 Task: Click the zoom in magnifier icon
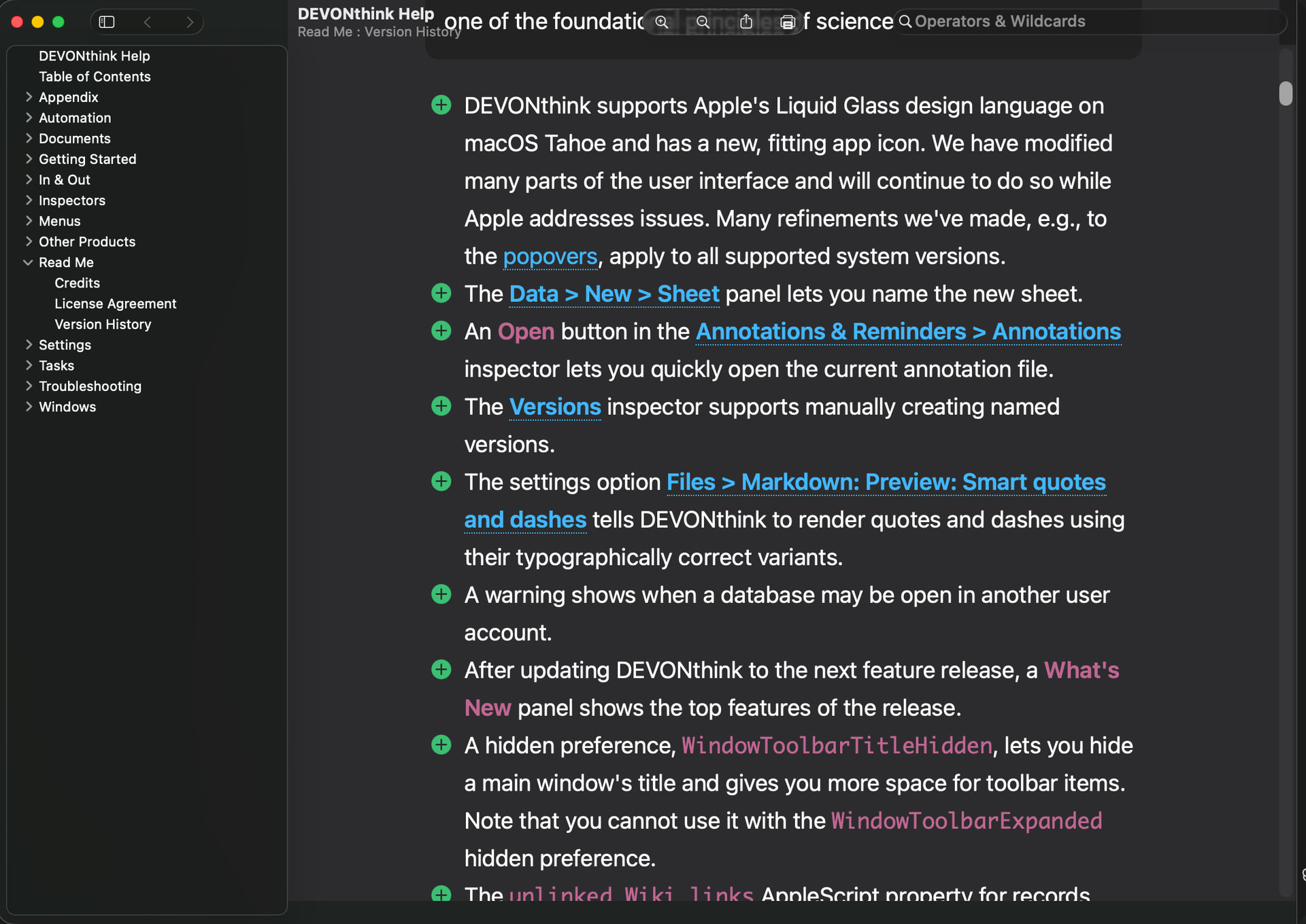[661, 22]
